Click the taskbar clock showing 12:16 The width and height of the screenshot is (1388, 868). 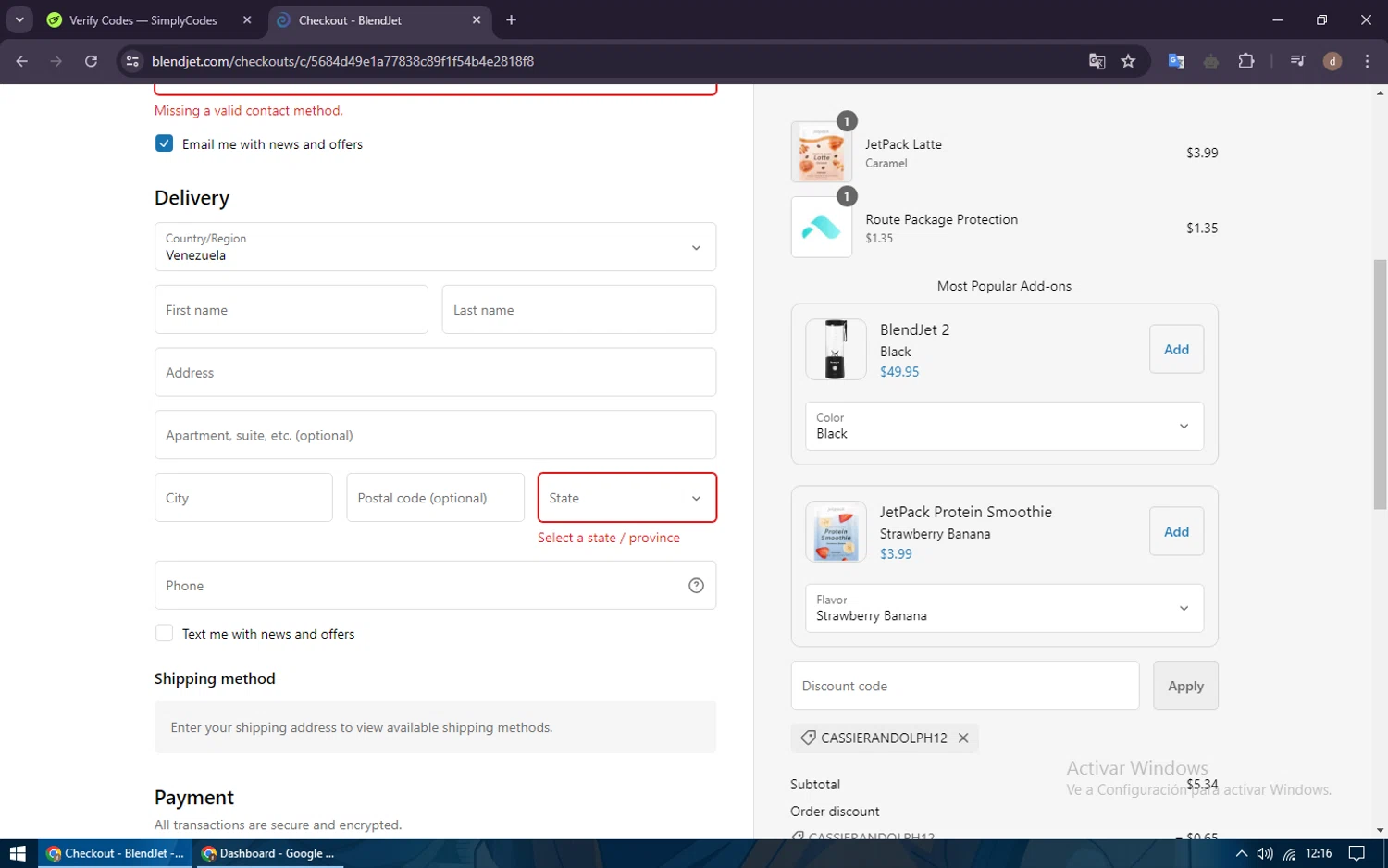click(x=1319, y=853)
